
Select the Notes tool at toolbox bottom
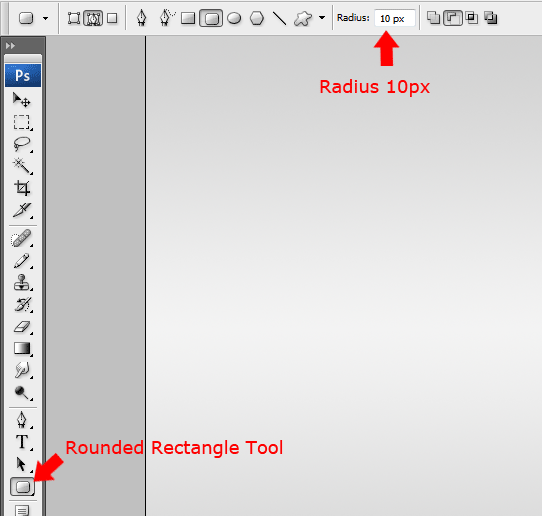(x=22, y=510)
